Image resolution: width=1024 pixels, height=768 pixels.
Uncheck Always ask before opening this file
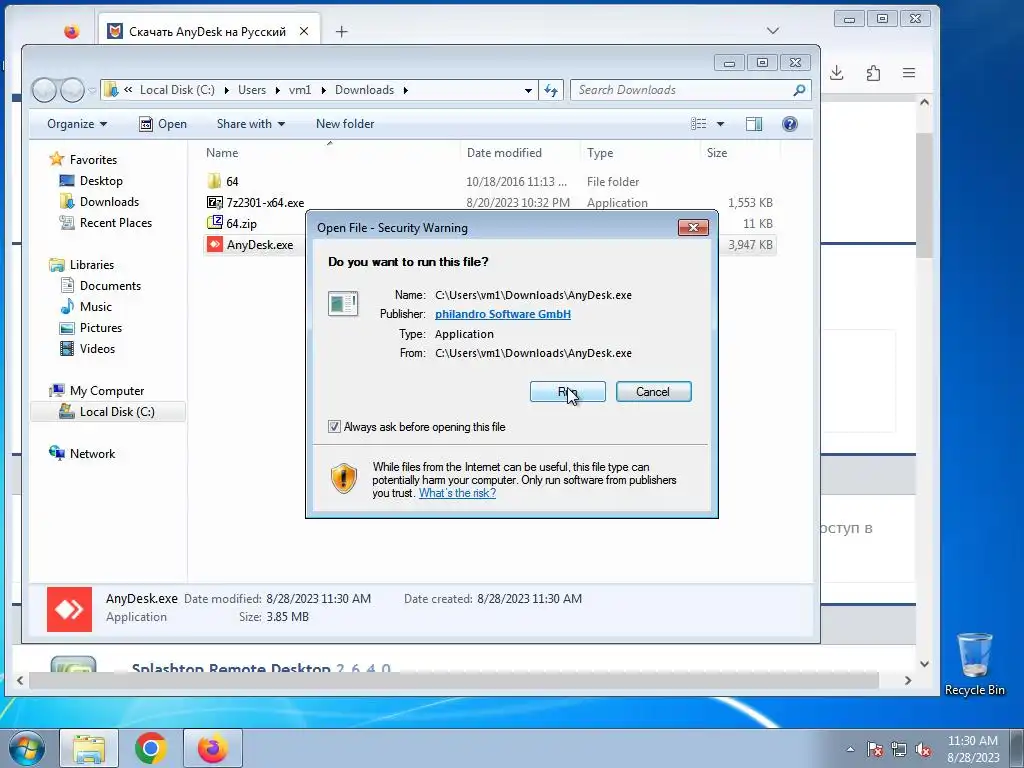(334, 427)
